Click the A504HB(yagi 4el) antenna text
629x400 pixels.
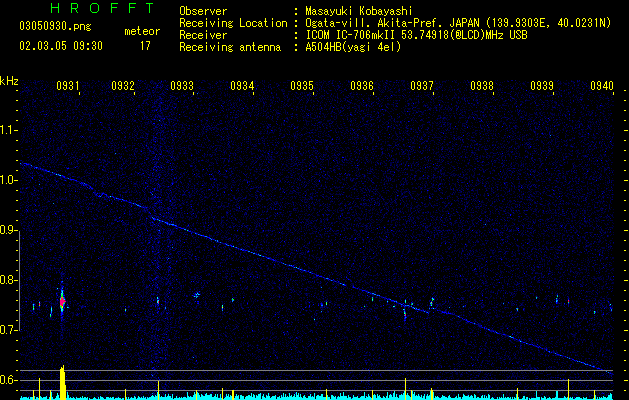(353, 47)
